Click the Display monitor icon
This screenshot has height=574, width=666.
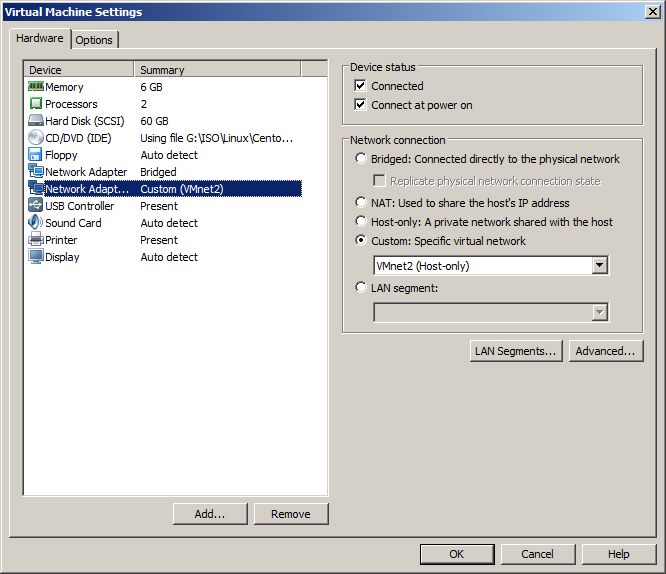point(36,257)
